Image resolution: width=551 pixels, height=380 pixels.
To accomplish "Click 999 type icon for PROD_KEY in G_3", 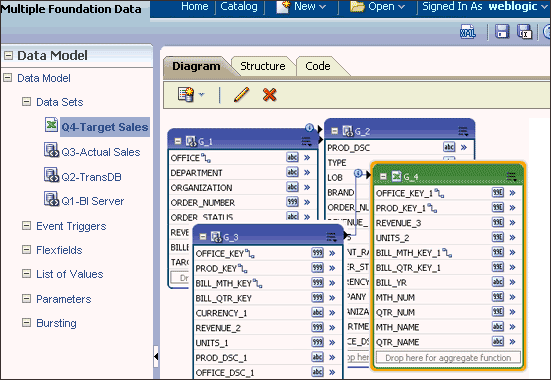I will 317,268.
